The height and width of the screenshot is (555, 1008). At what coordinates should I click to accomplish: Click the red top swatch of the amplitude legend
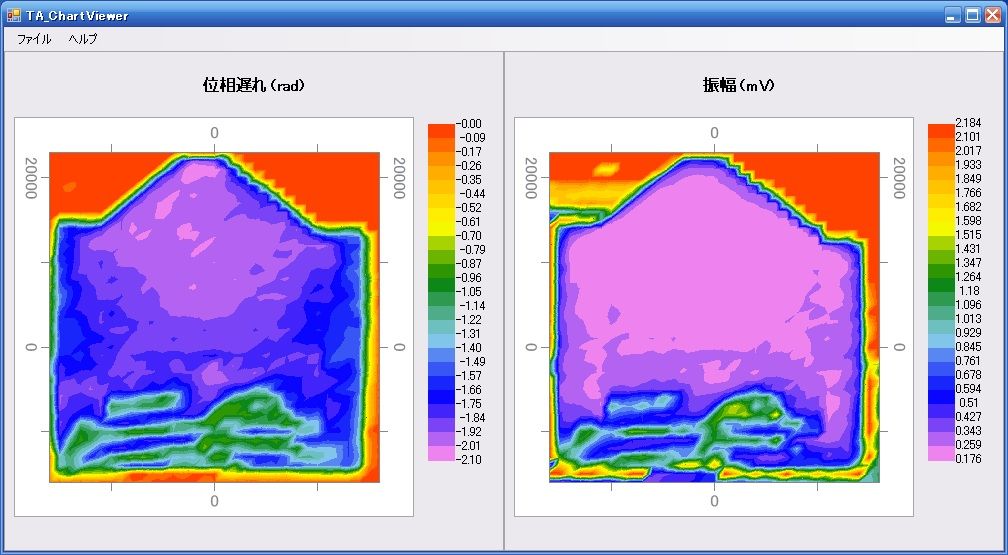941,131
